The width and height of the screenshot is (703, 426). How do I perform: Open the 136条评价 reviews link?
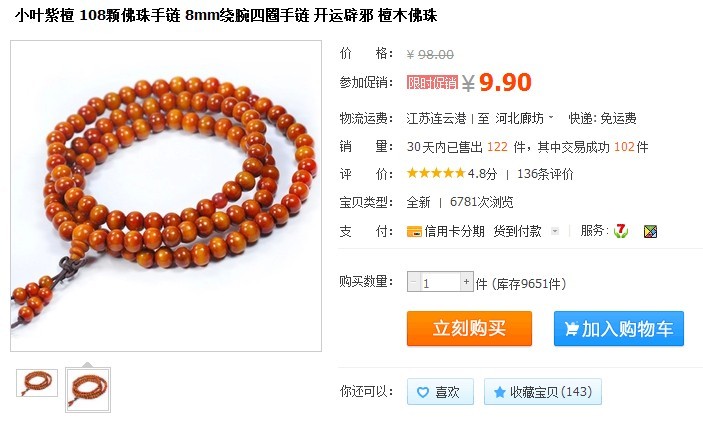545,174
